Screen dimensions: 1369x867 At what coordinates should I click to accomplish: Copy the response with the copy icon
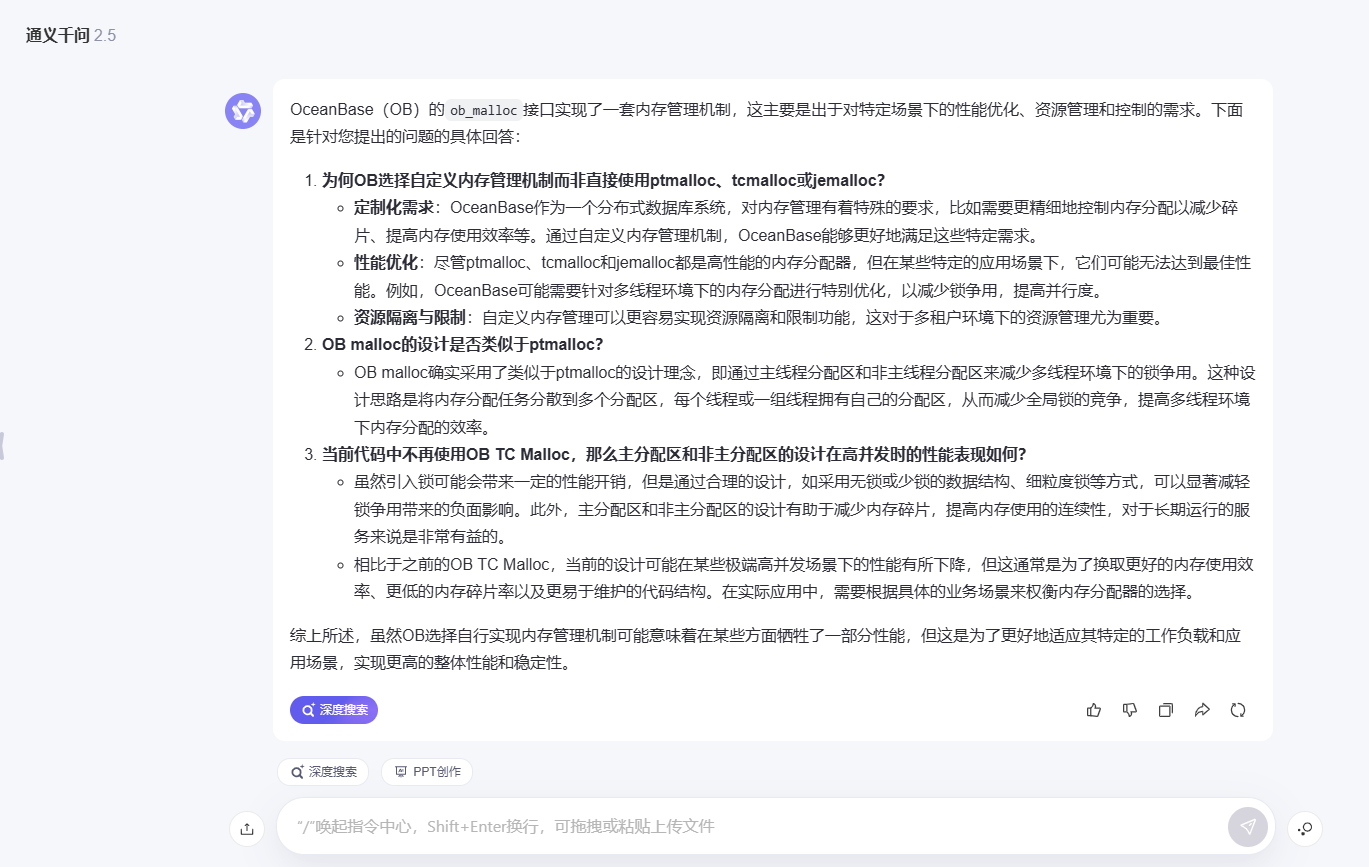[1166, 710]
